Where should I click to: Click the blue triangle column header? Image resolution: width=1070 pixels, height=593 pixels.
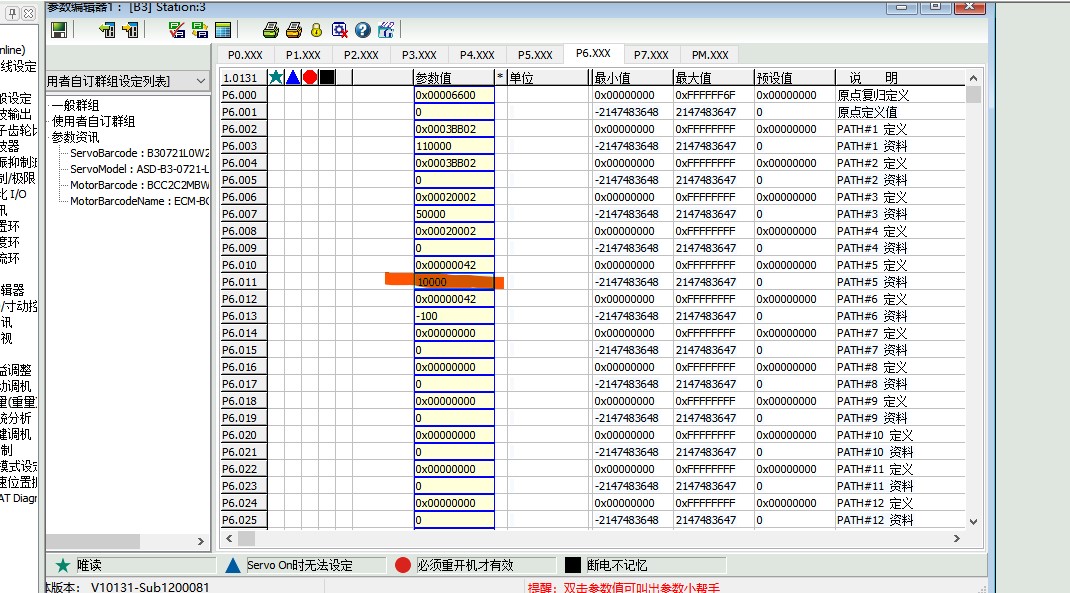pyautogui.click(x=293, y=77)
